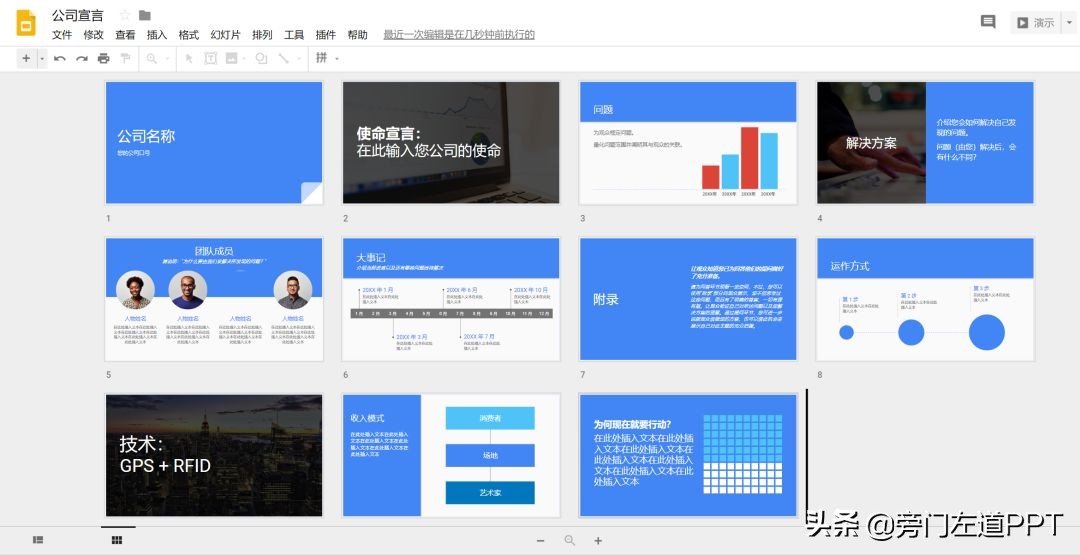Open the 插件 menu
Viewport: 1080px width, 555px height.
coord(326,34)
